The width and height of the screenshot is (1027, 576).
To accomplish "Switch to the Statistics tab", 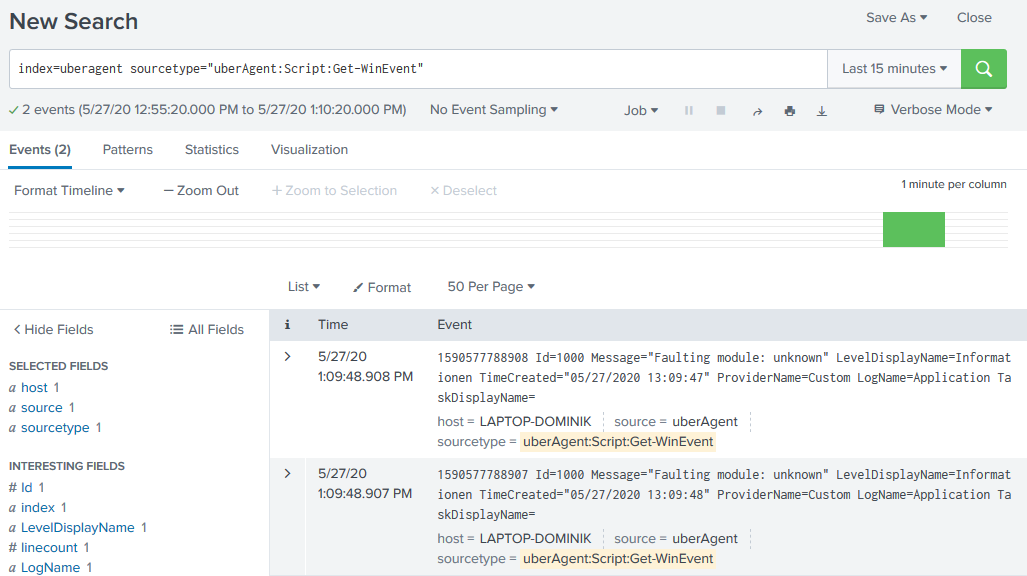I will click(212, 150).
